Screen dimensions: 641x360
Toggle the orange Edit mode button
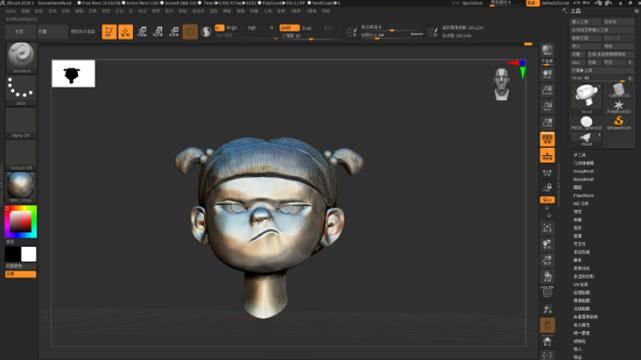click(x=109, y=31)
